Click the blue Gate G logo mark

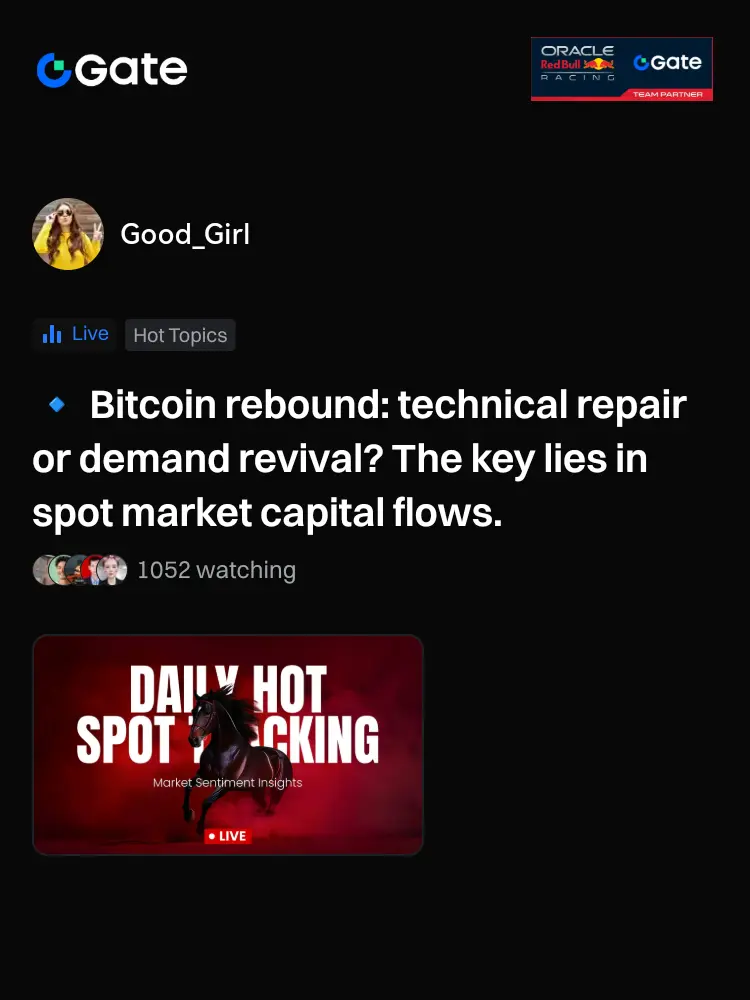(x=54, y=70)
